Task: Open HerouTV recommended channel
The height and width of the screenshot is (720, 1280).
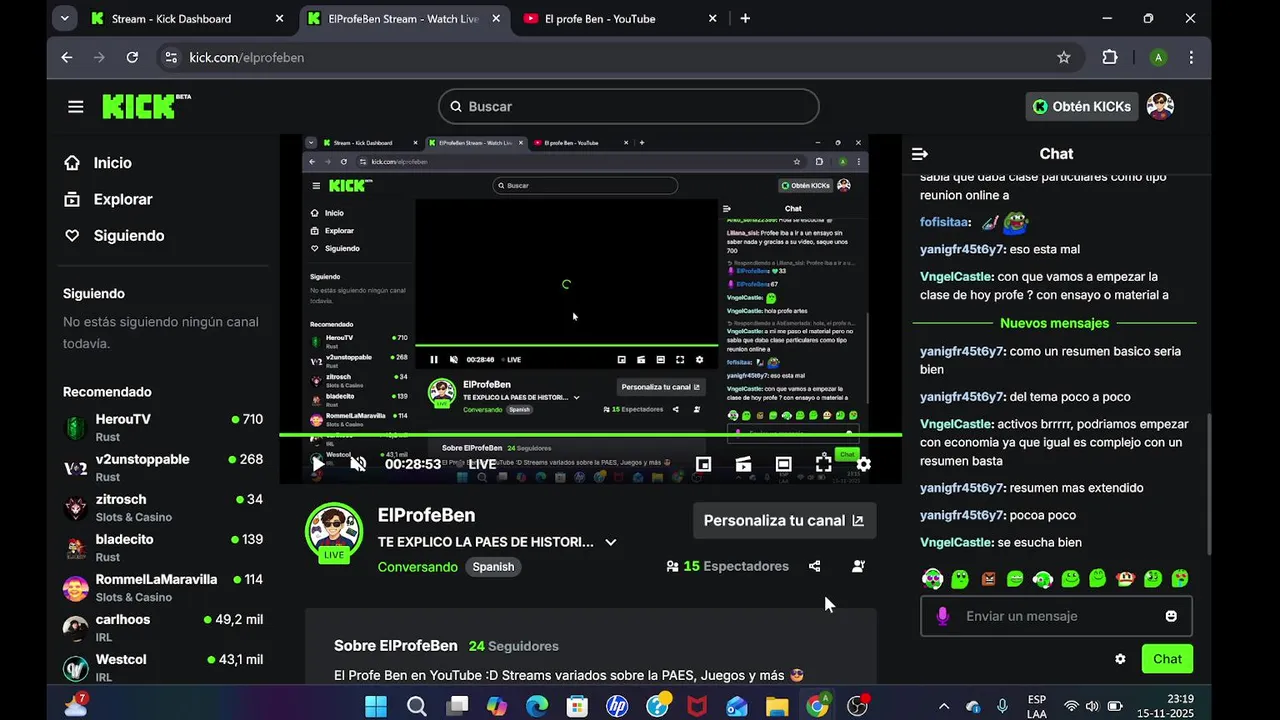Action: [163, 428]
